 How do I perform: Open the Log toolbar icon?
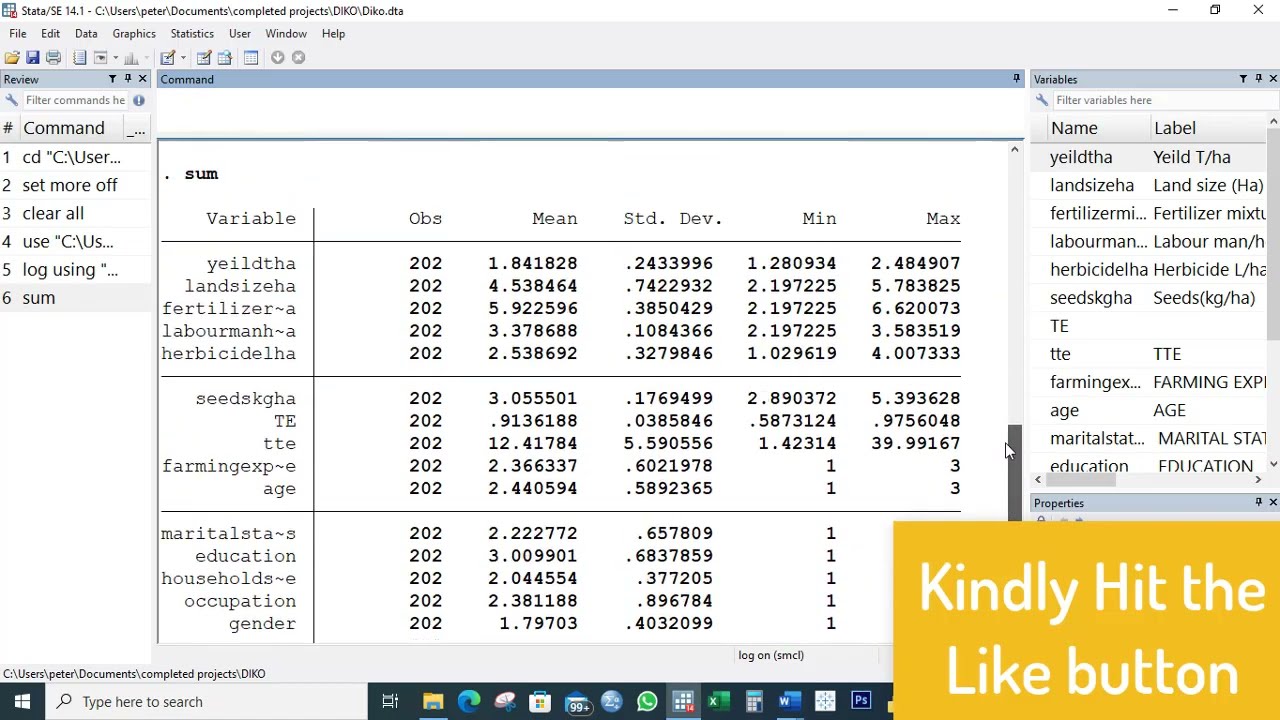80,57
